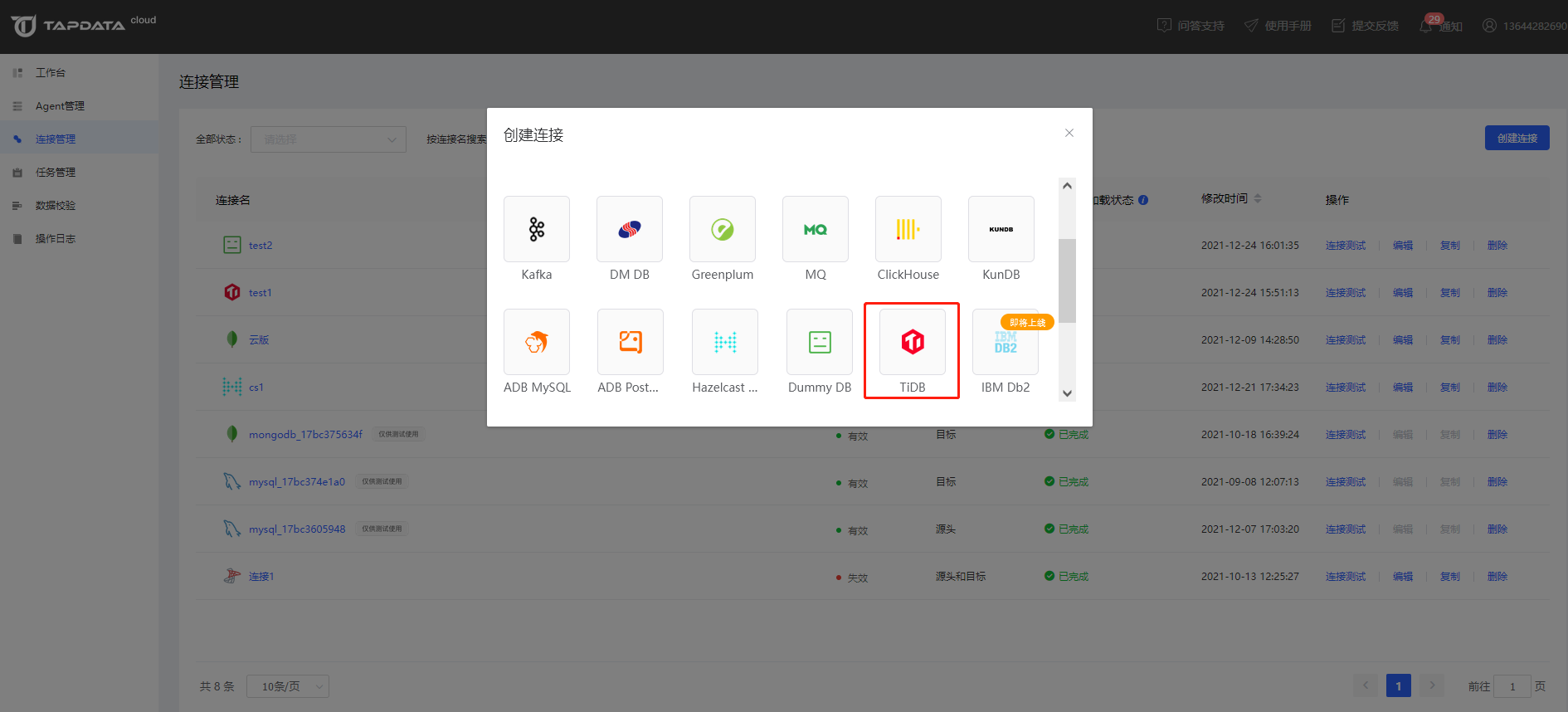Image resolution: width=1568 pixels, height=712 pixels.
Task: Open the test1 connection
Action: pyautogui.click(x=261, y=293)
